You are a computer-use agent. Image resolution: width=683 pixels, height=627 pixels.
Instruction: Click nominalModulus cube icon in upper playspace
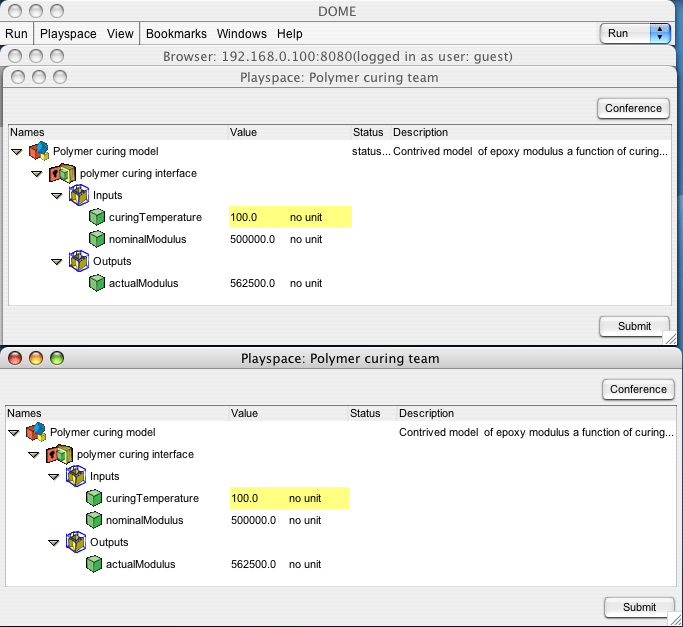tap(97, 239)
